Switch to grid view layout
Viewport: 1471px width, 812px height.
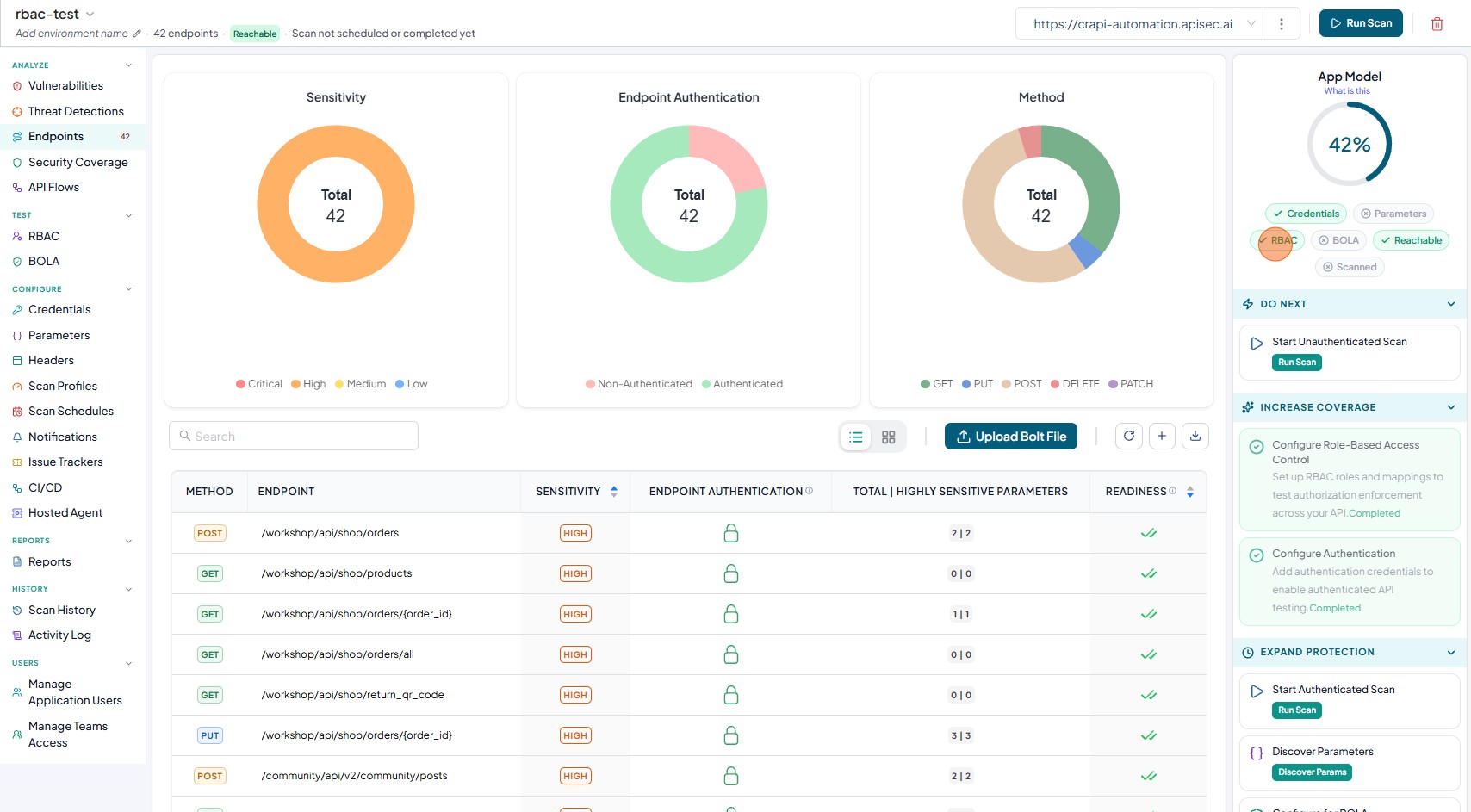pyautogui.click(x=889, y=437)
